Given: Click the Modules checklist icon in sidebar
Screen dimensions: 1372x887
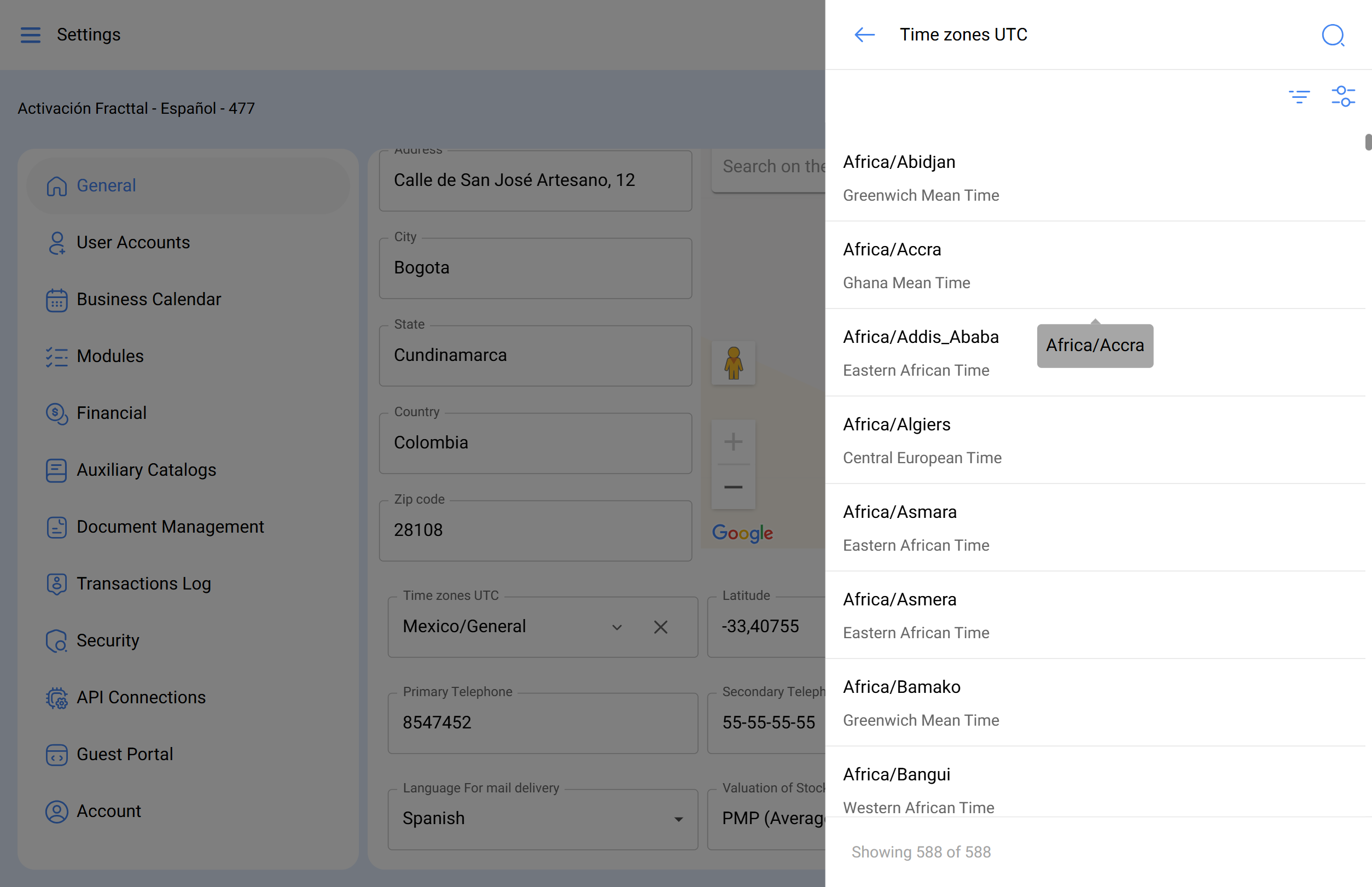Looking at the screenshot, I should (56, 357).
